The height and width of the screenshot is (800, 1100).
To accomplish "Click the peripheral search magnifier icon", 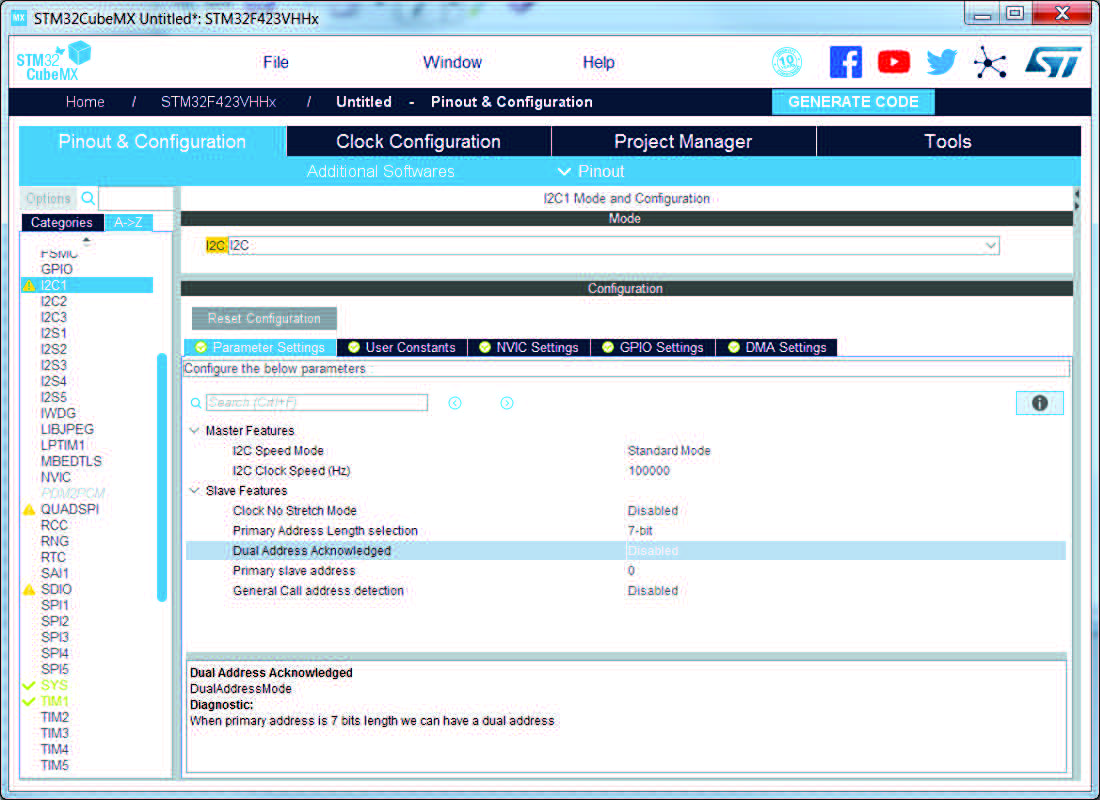I will [x=88, y=199].
